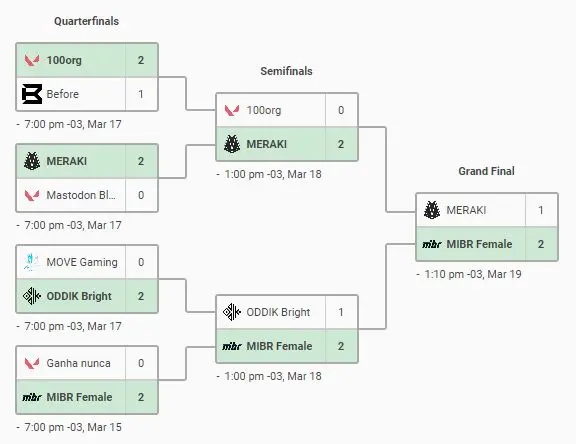Click the Before team's score of 1
Image resolution: width=576 pixels, height=444 pixels.
[x=141, y=94]
